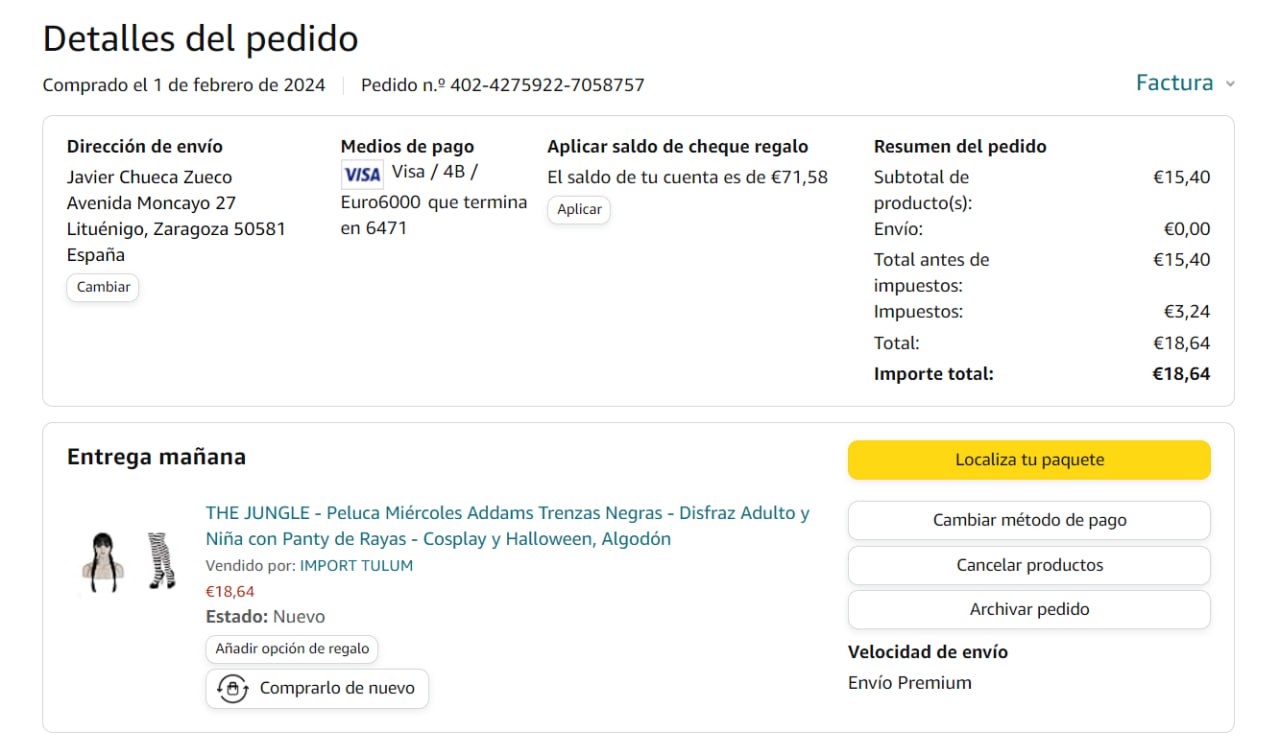The width and height of the screenshot is (1280, 755).
Task: Click Añadir opción de regalo
Action: tap(292, 648)
